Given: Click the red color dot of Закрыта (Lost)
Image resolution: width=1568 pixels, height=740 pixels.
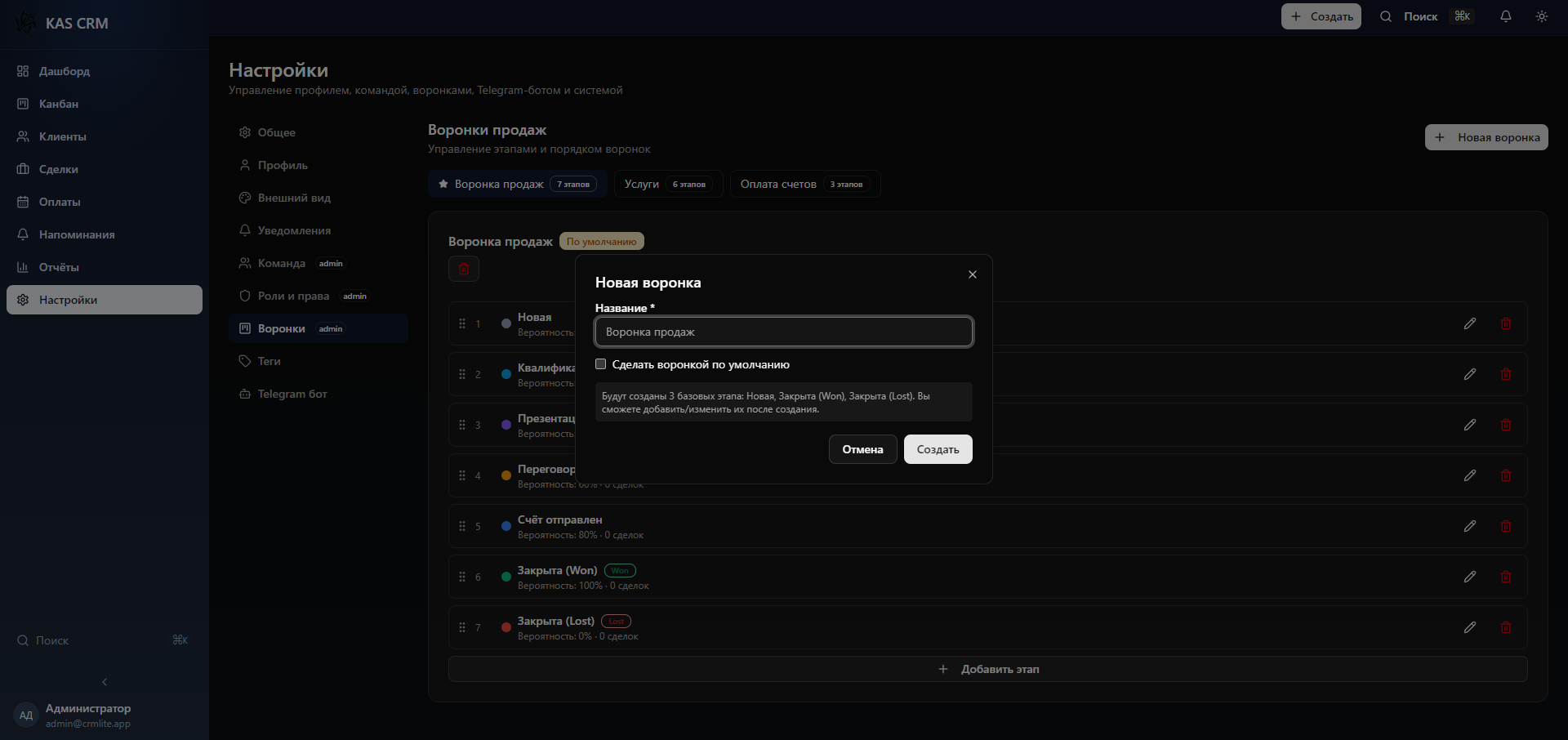Looking at the screenshot, I should [x=506, y=627].
